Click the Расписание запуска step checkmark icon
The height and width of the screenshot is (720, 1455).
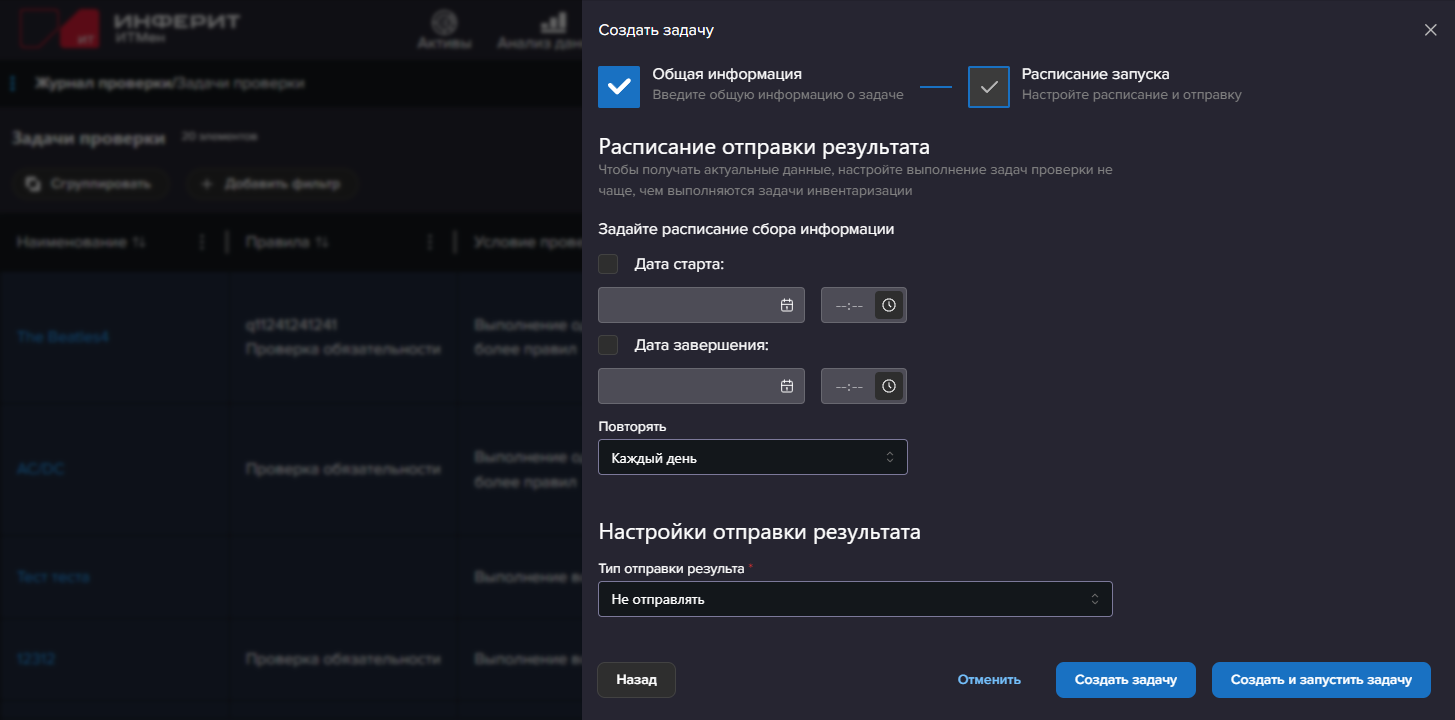coord(988,87)
